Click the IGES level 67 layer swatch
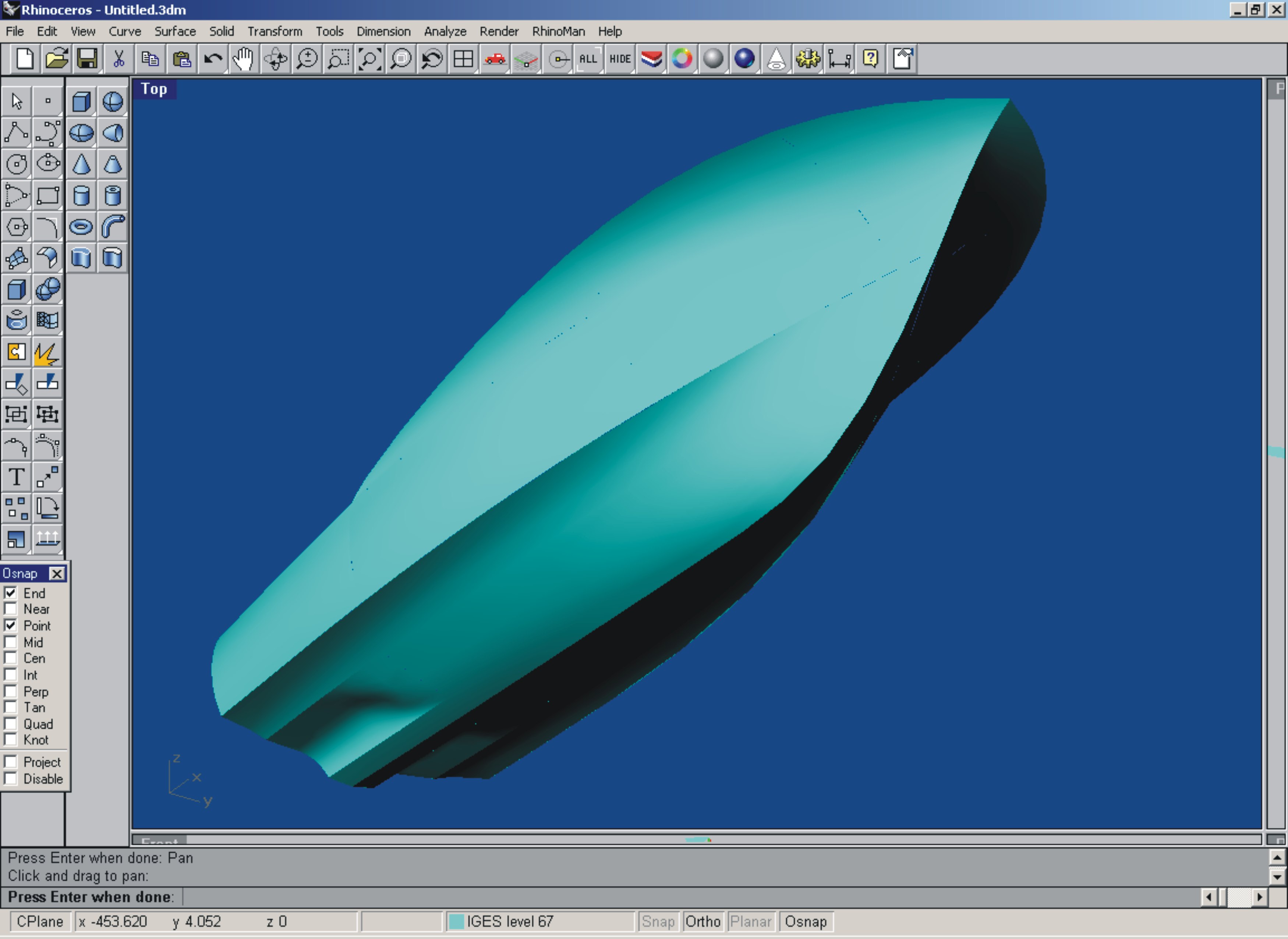The width and height of the screenshot is (1288, 939). point(456,921)
